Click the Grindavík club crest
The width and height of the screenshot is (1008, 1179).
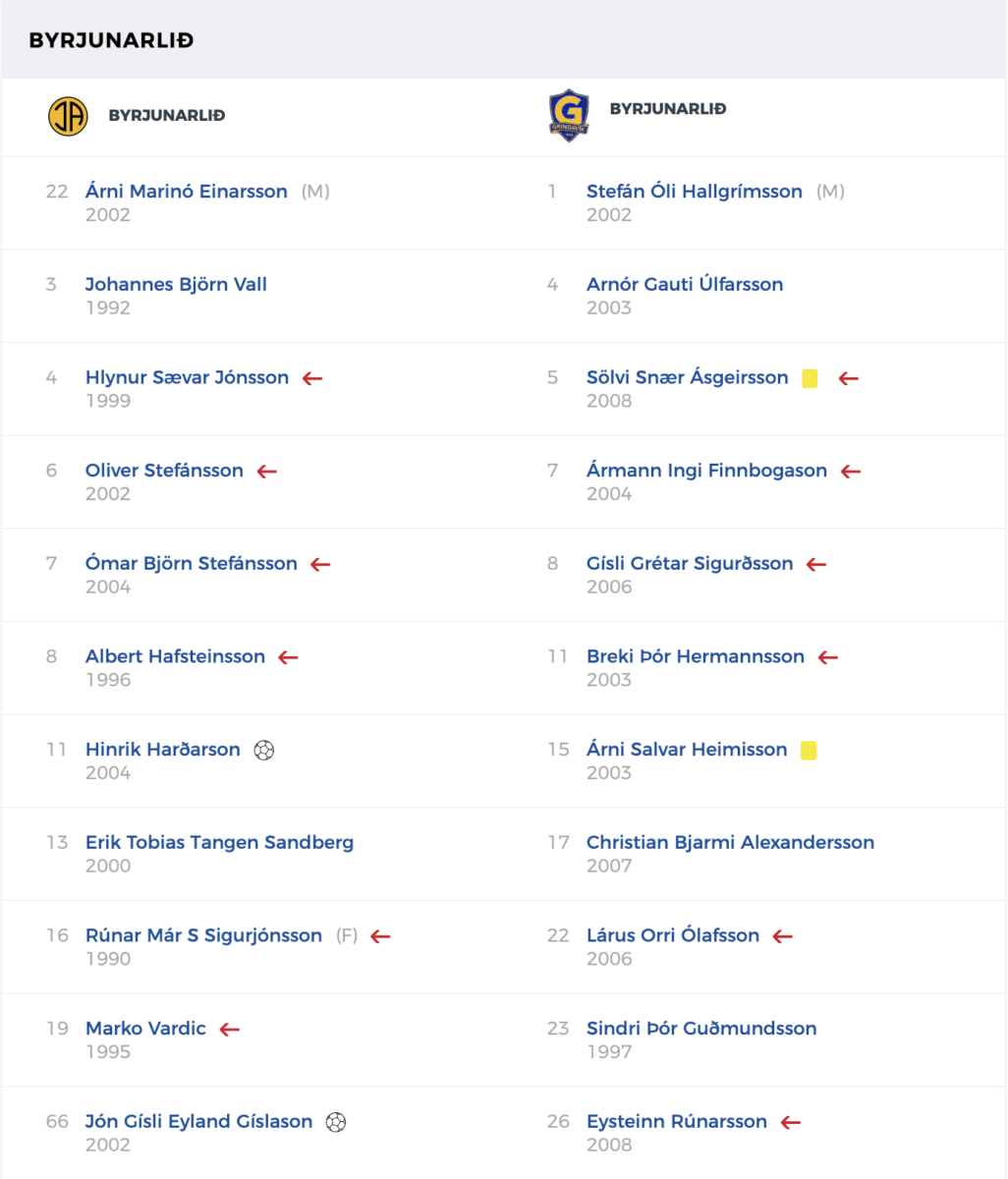[x=569, y=115]
